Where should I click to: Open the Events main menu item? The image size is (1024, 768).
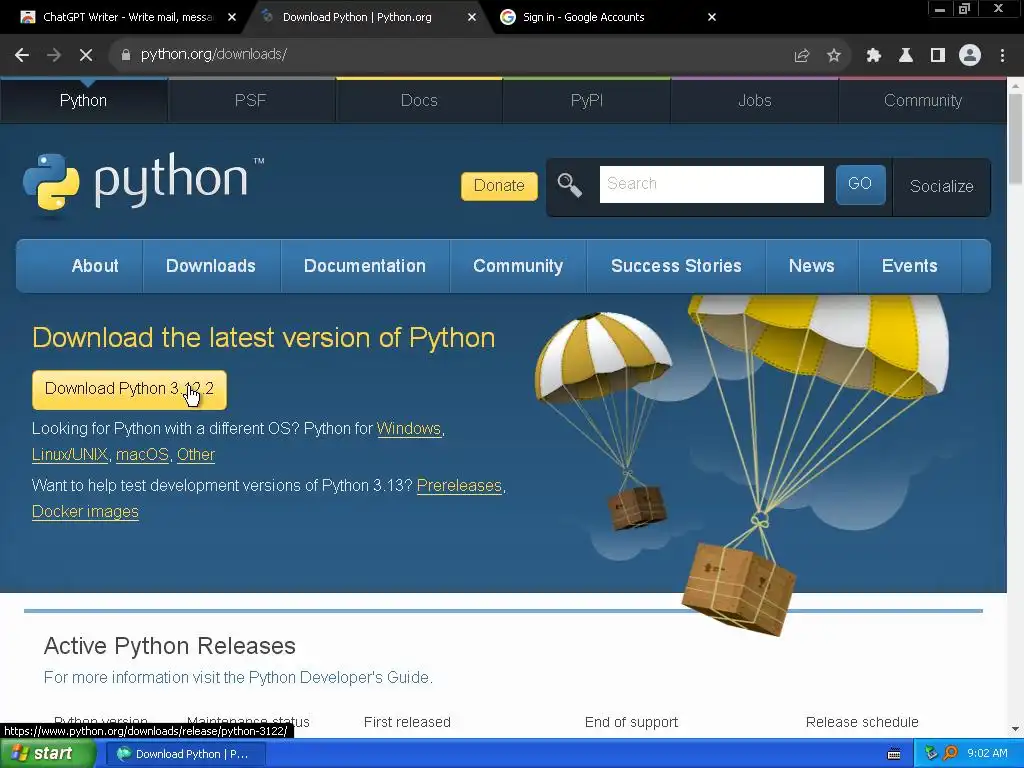(909, 266)
